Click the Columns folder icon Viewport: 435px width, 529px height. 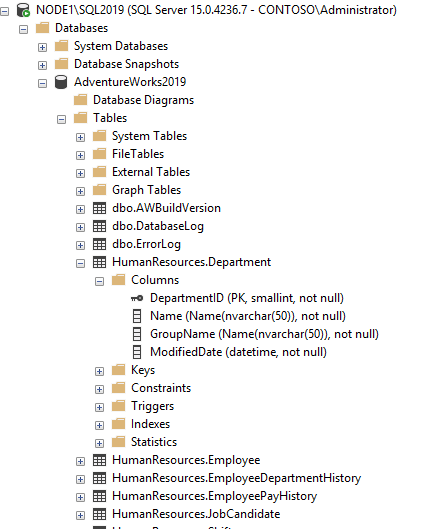tap(118, 280)
